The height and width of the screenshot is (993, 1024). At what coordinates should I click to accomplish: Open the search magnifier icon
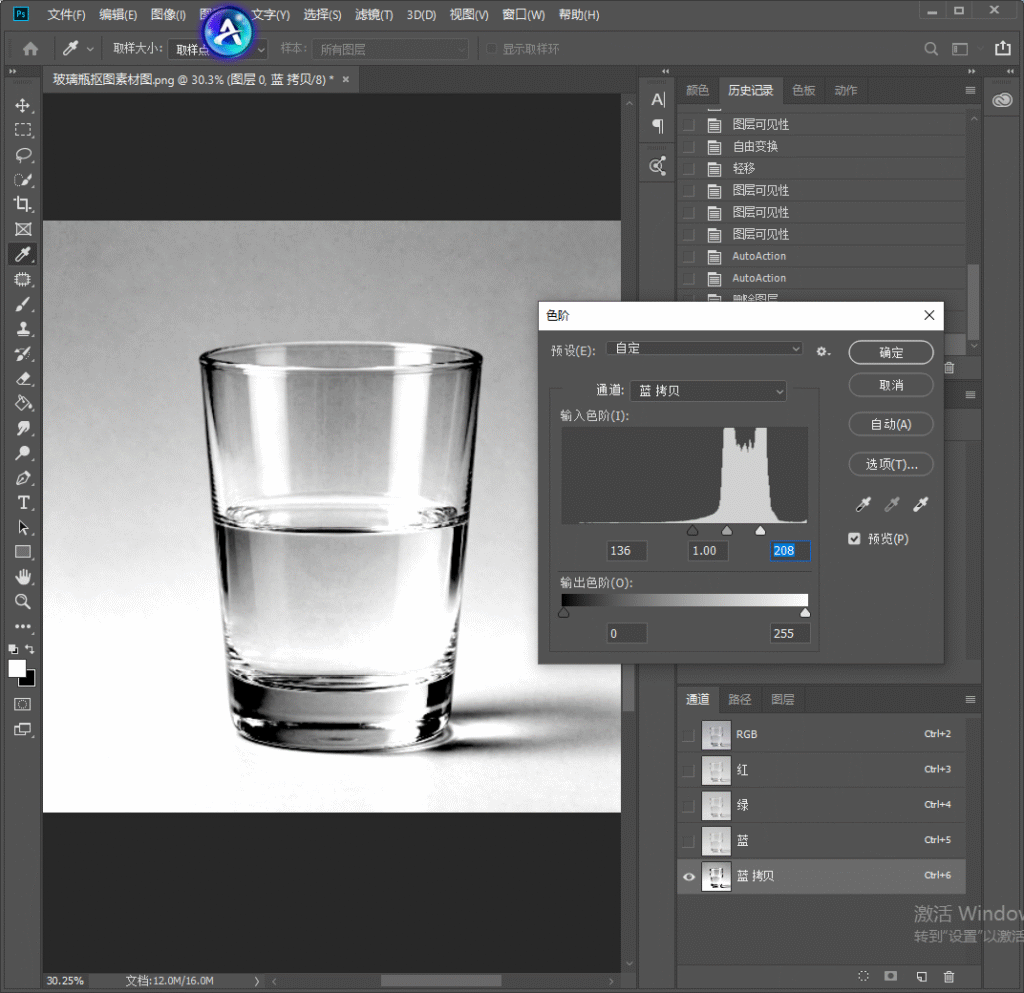tap(931, 49)
